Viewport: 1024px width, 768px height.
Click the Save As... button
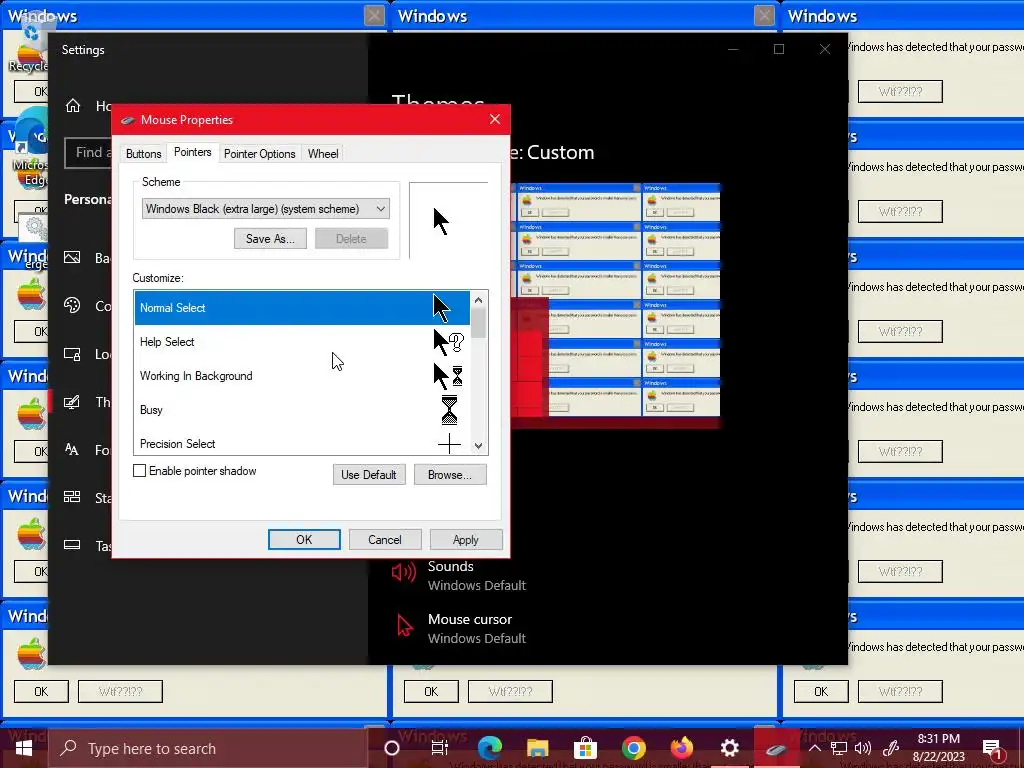pyautogui.click(x=270, y=238)
